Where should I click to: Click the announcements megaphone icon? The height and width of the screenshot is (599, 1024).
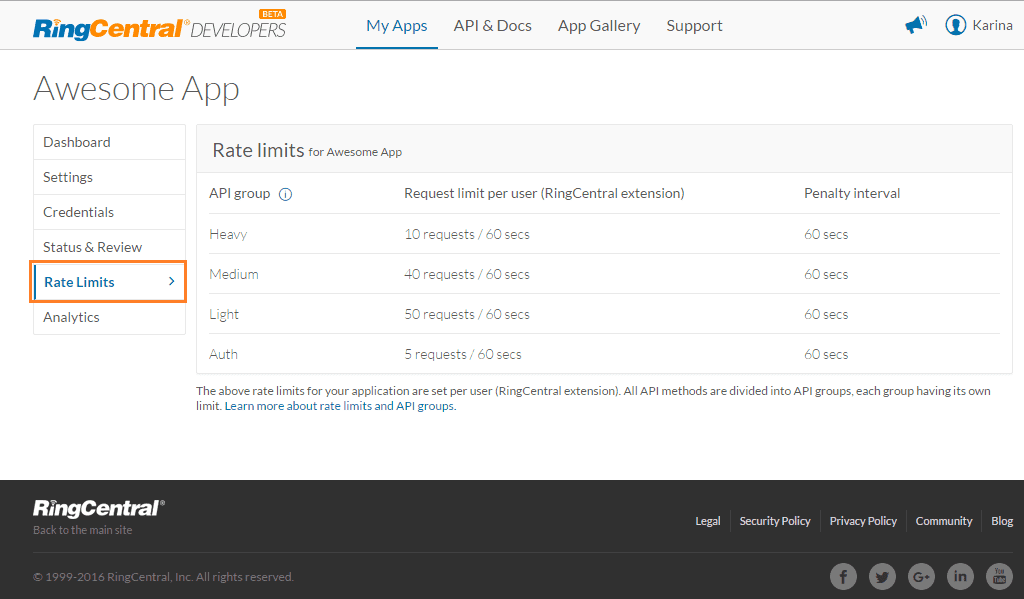click(x=915, y=25)
